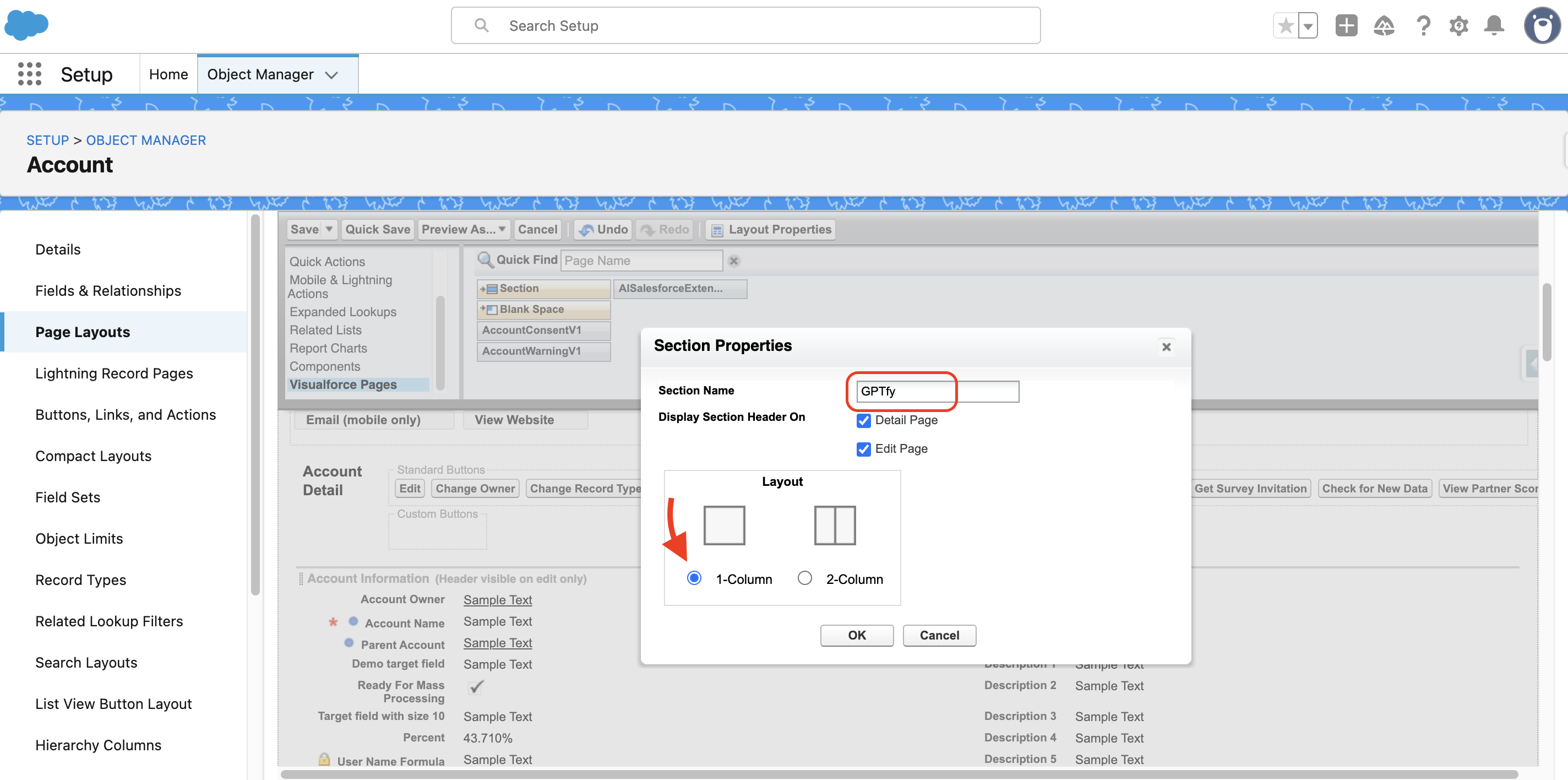Viewport: 1568px width, 780px height.
Task: Open the Object Manager tab chevron
Action: pos(332,75)
